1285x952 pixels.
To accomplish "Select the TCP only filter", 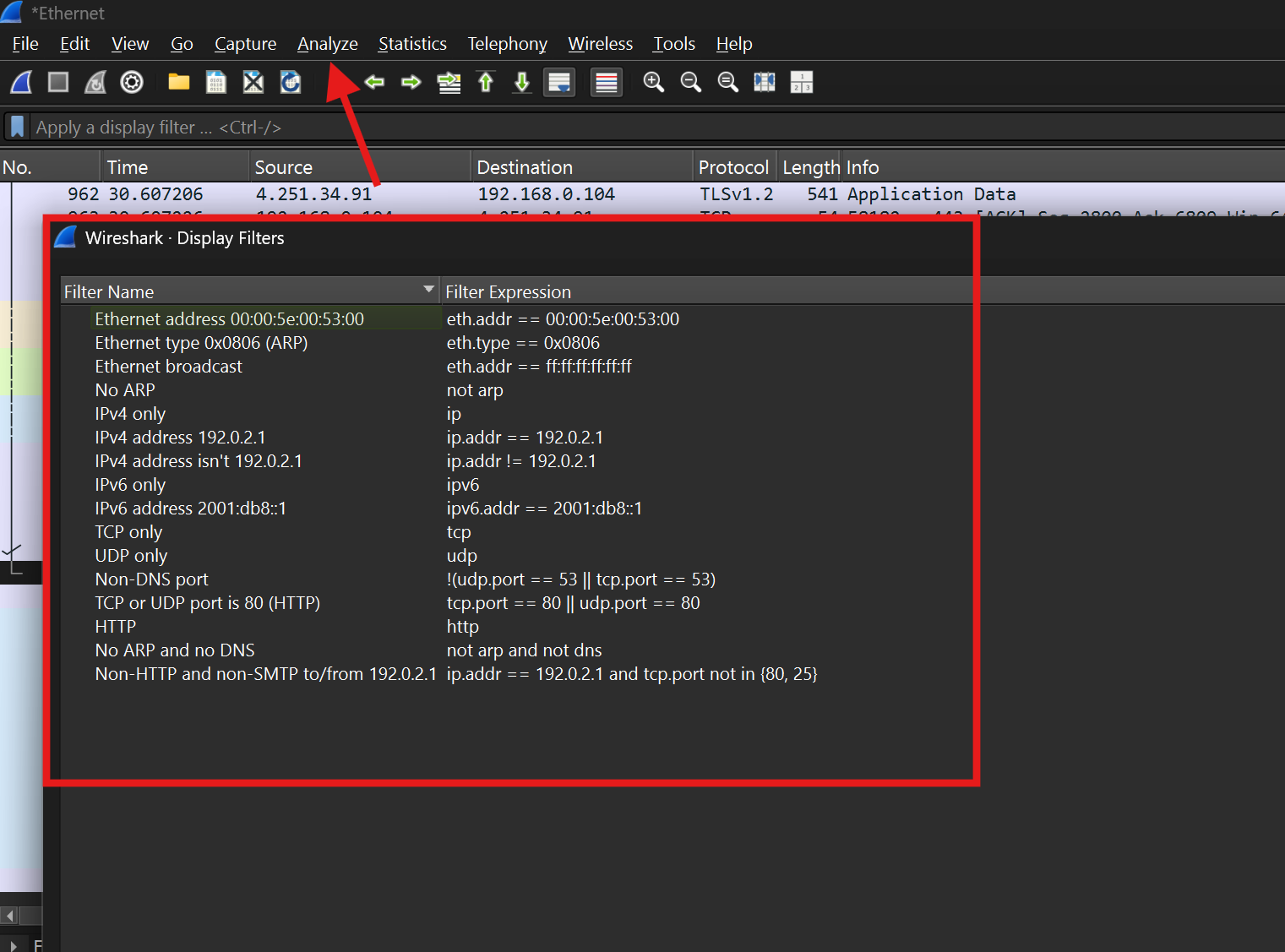I will tap(128, 532).
